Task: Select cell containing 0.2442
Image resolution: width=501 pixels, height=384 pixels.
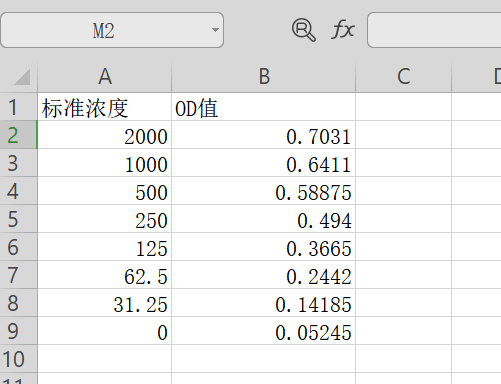Action: [264, 275]
